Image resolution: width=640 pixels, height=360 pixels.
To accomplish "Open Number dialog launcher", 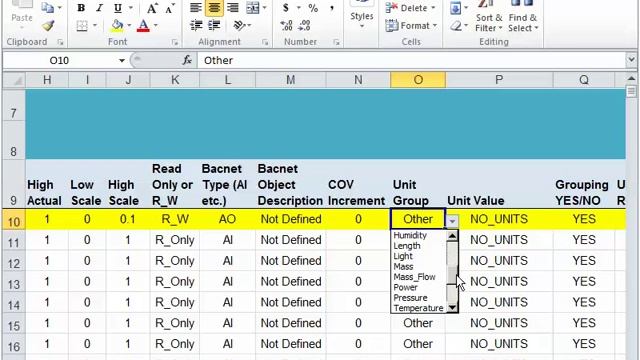I will [x=336, y=42].
